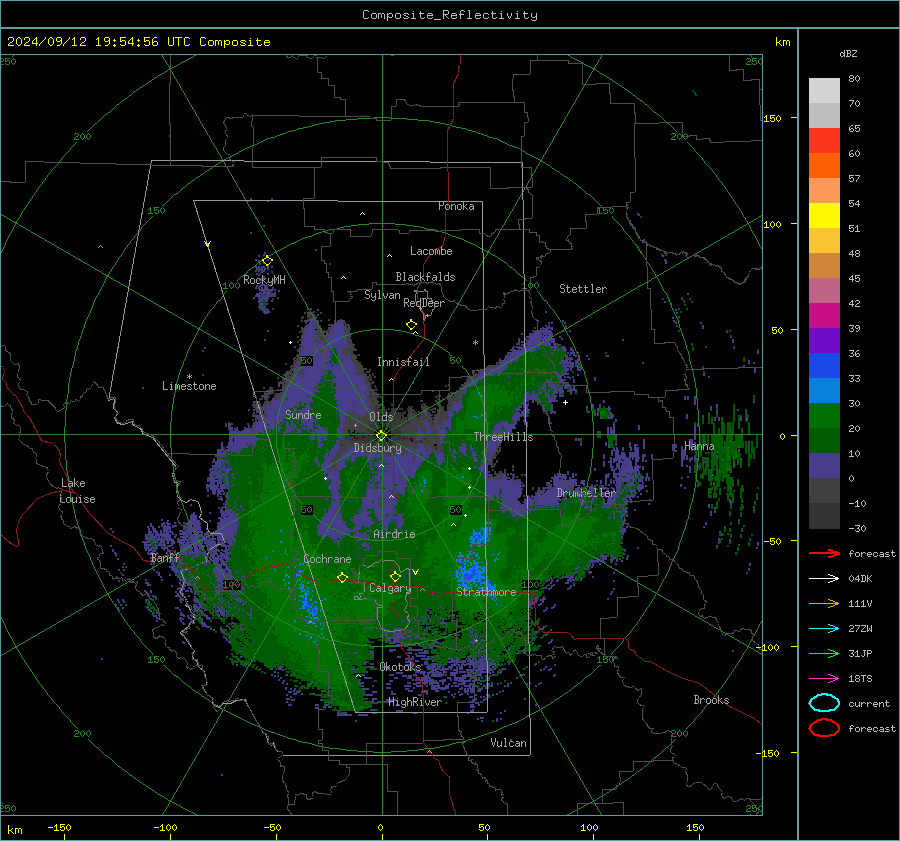Click the Limestone label
This screenshot has width=900, height=841.
click(189, 386)
